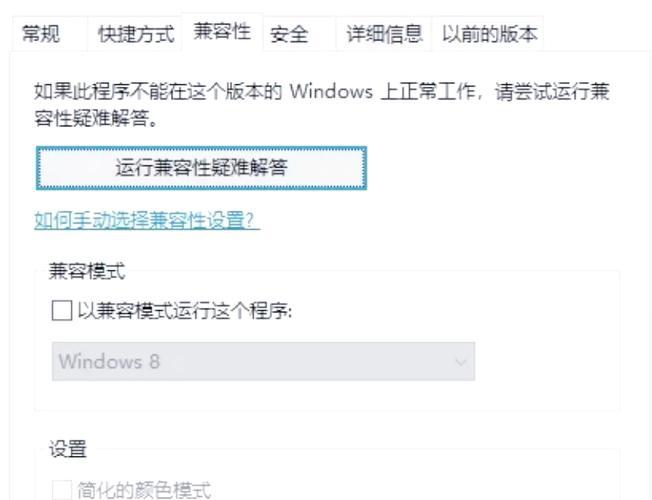Open the 详细信息 tab
The image size is (652, 500).
[384, 34]
